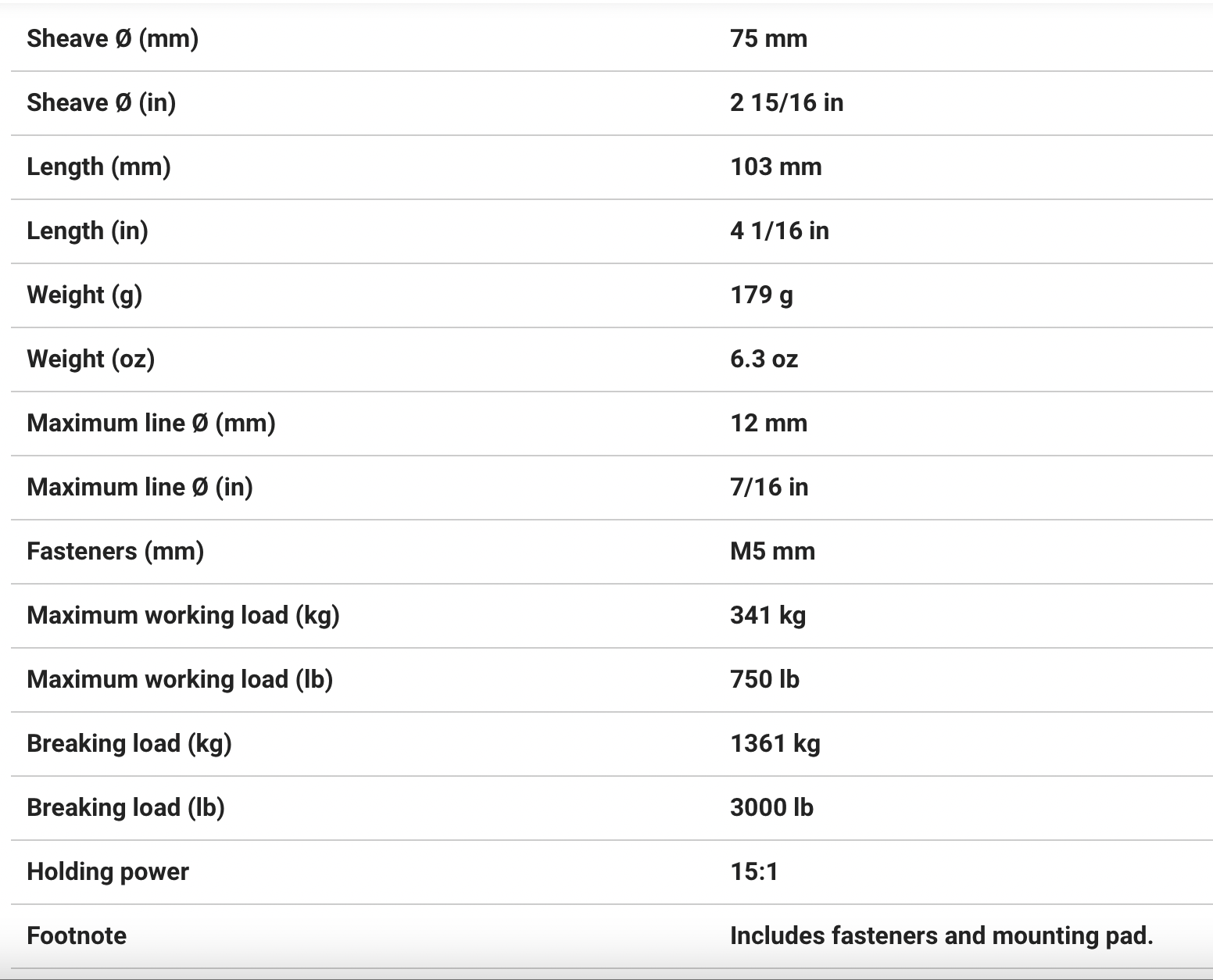The width and height of the screenshot is (1213, 980).
Task: Click the "7/16 in" maximum line value
Action: click(769, 487)
